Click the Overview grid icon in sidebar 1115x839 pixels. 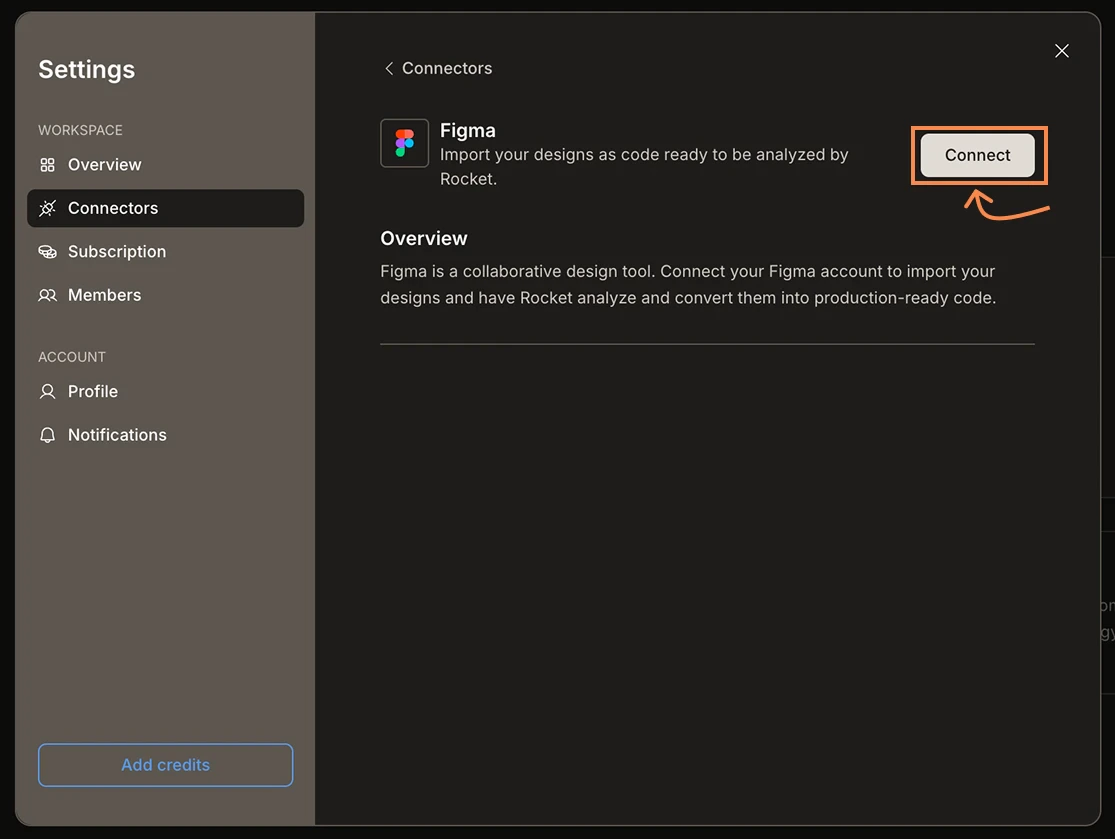click(x=48, y=165)
